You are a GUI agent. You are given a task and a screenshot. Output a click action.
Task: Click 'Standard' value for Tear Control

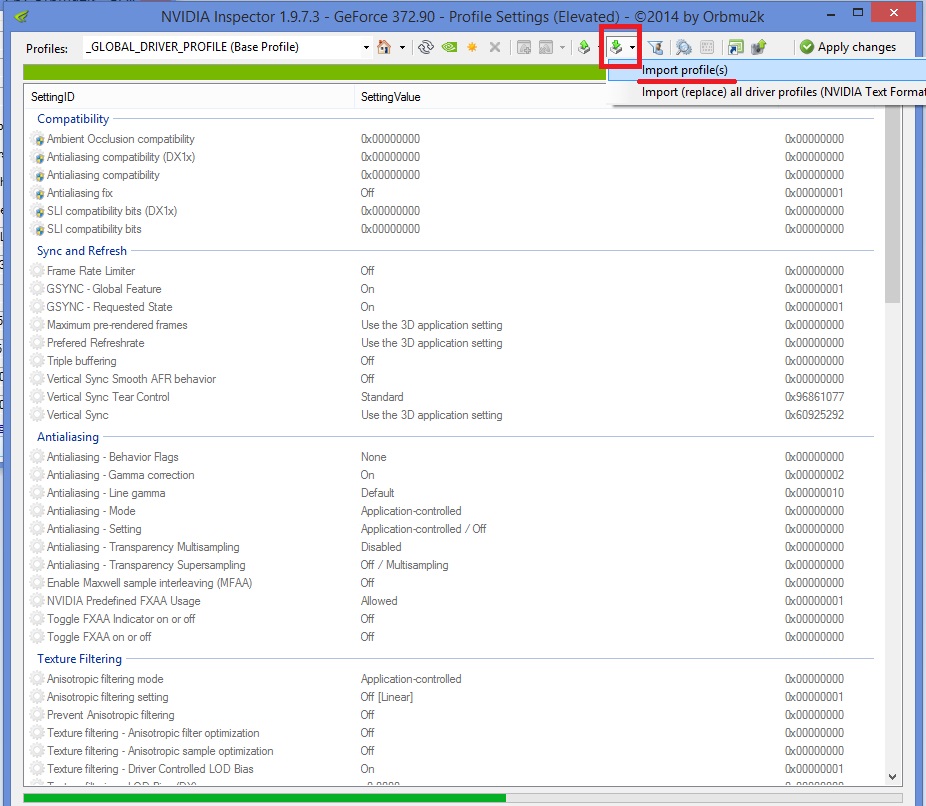pos(382,397)
